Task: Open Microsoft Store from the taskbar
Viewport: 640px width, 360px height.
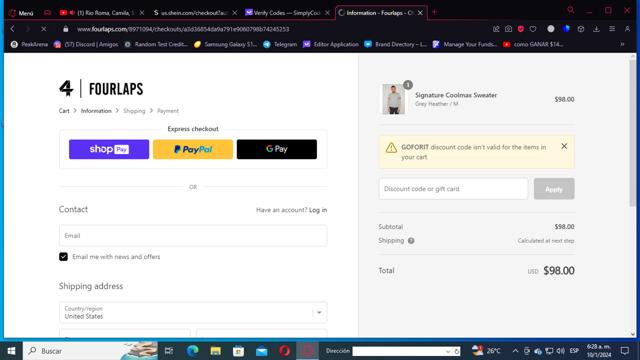Action: [238, 351]
